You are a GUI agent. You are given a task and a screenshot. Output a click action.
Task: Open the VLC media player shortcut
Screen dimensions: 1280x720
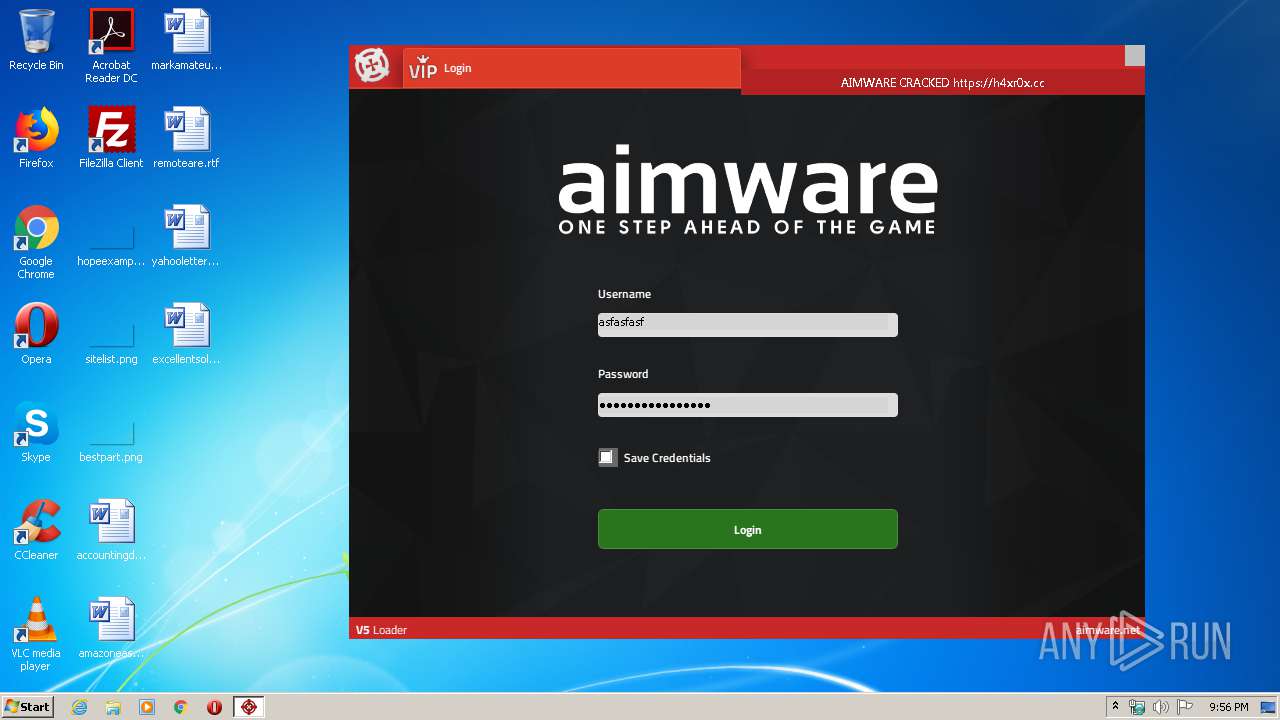coord(36,634)
